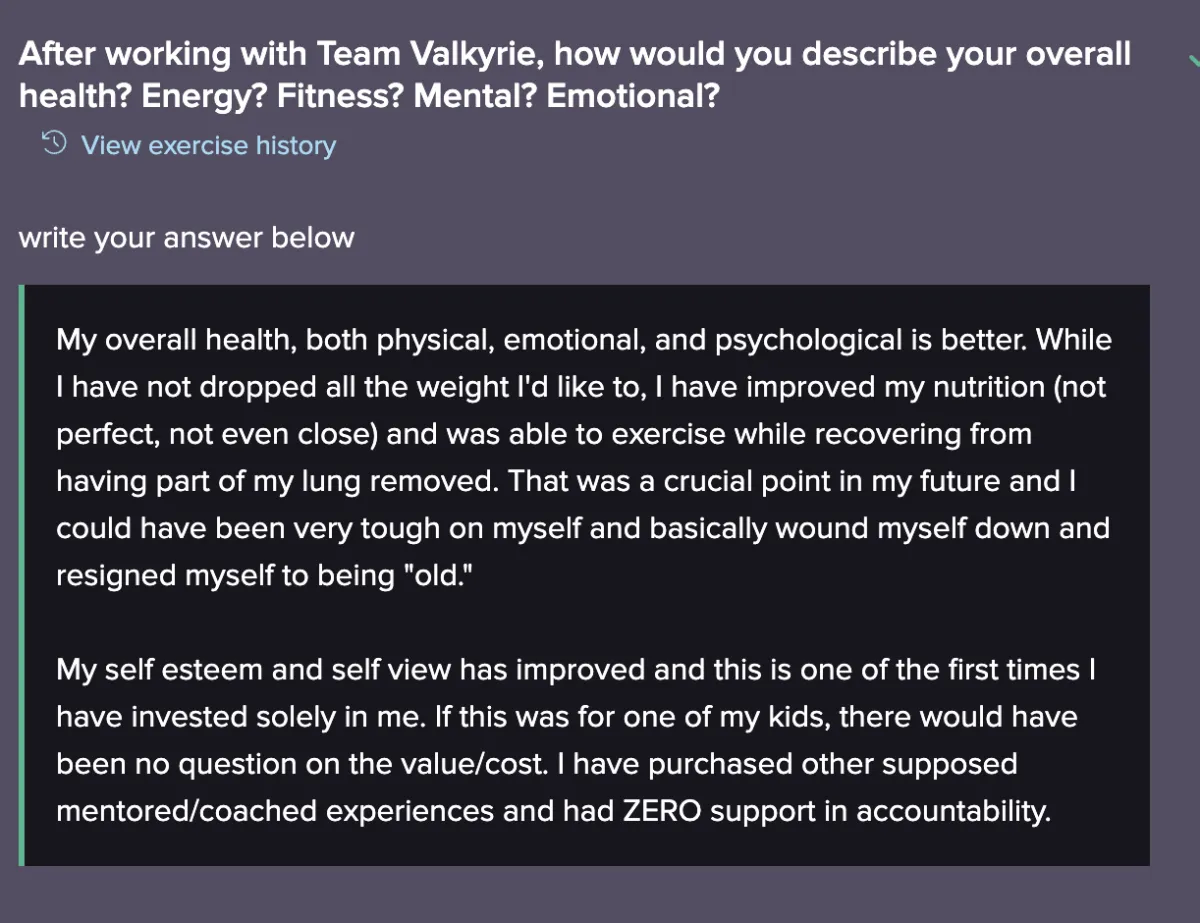The width and height of the screenshot is (1200, 923).
Task: Place cursor at "My self esteem" paragraph start
Action: (58, 669)
